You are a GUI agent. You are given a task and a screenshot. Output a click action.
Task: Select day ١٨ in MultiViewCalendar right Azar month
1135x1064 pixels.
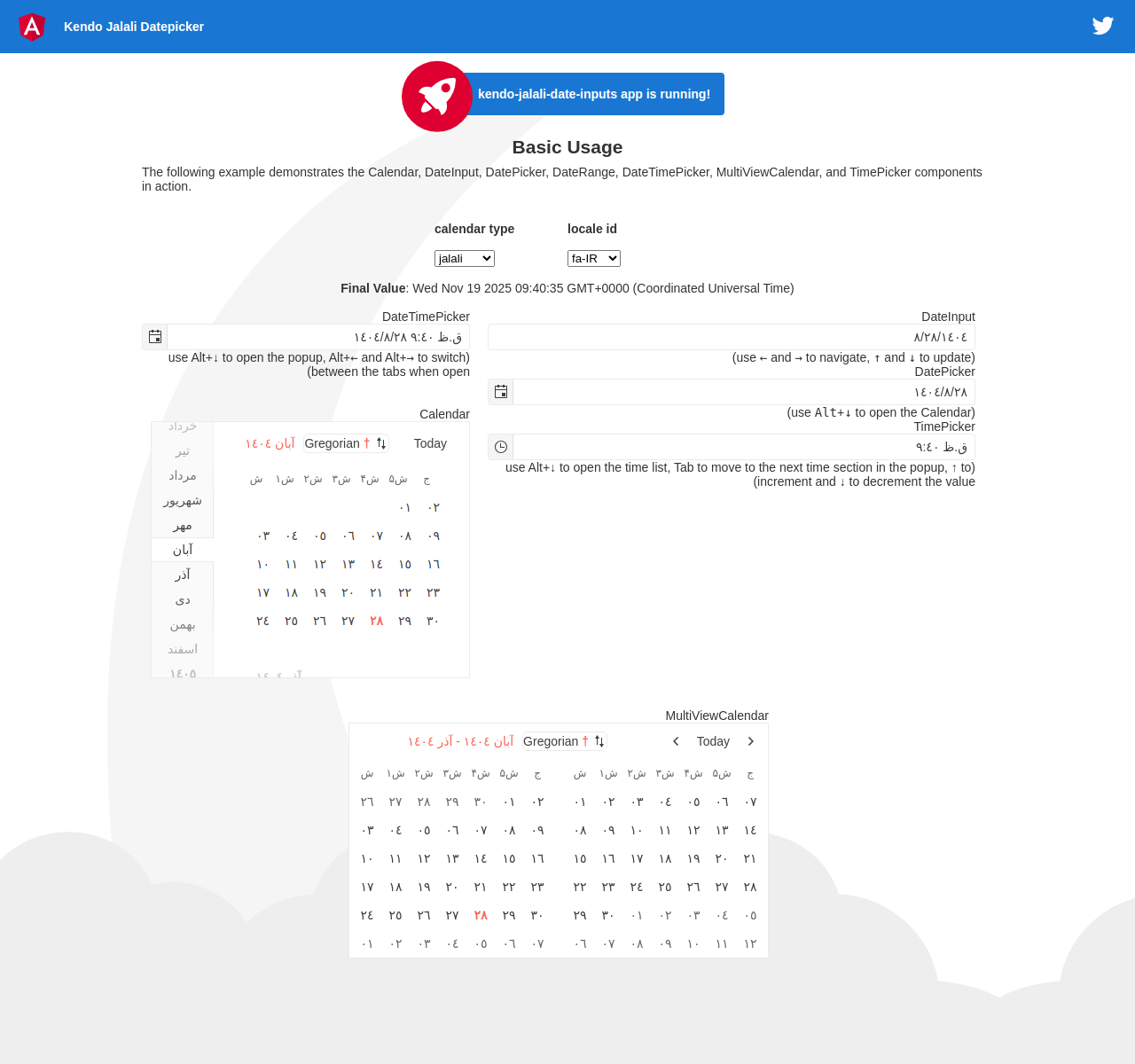pos(665,858)
